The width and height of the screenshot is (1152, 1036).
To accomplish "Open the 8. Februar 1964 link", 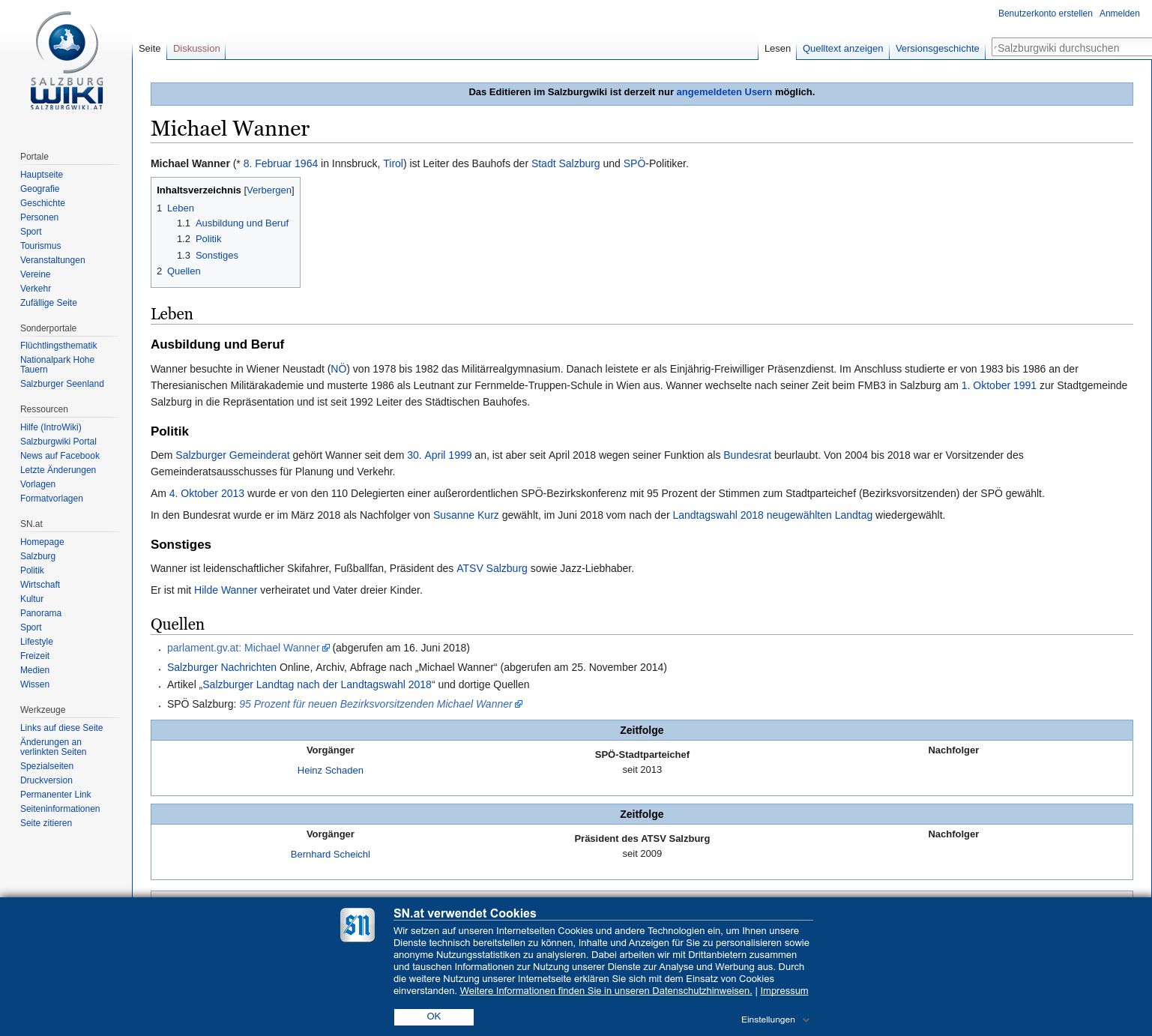I will 280,163.
